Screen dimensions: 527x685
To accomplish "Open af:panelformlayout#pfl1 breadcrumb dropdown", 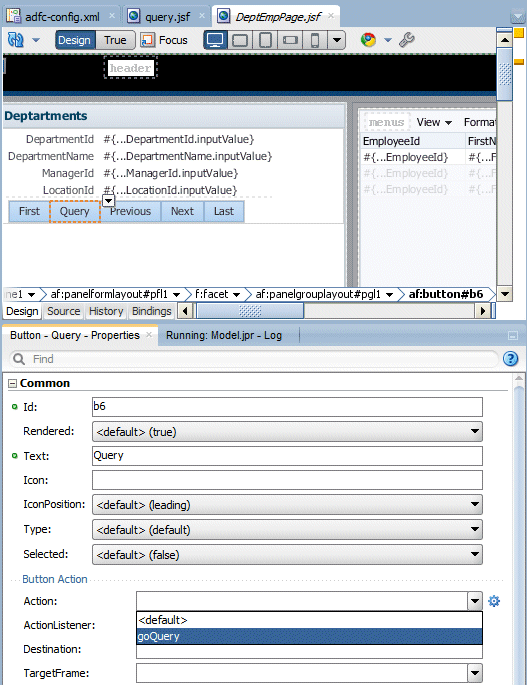I will click(x=177, y=295).
